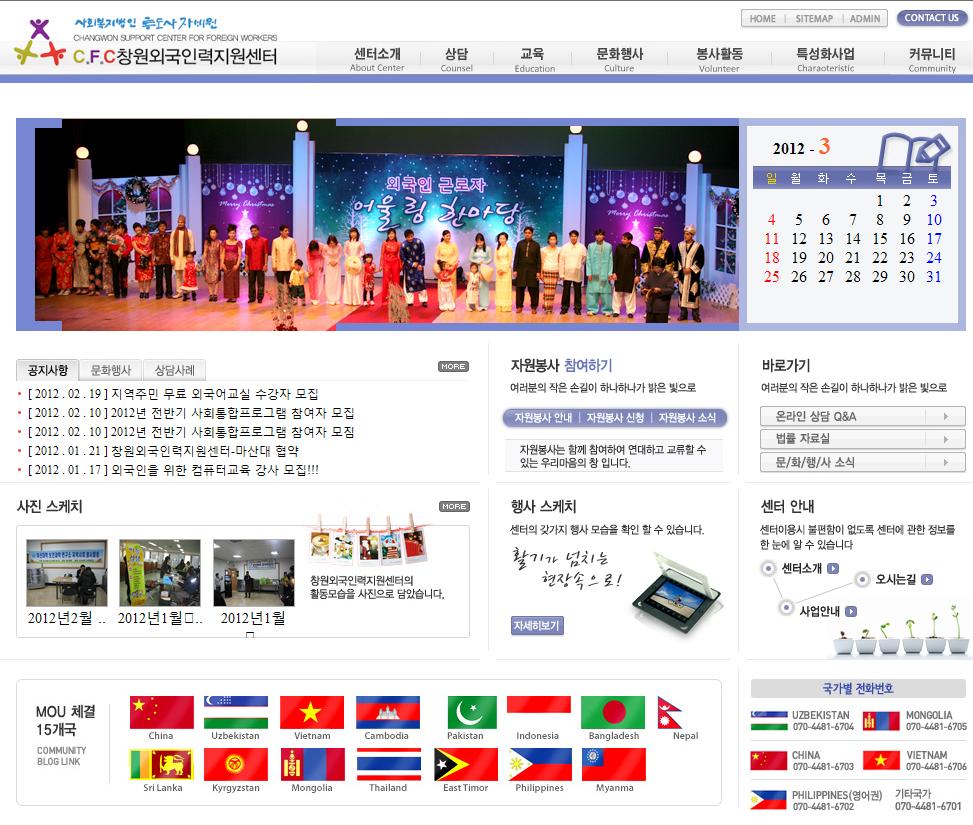Click the CFC center logo
This screenshot has height=825, width=973.
coord(146,42)
